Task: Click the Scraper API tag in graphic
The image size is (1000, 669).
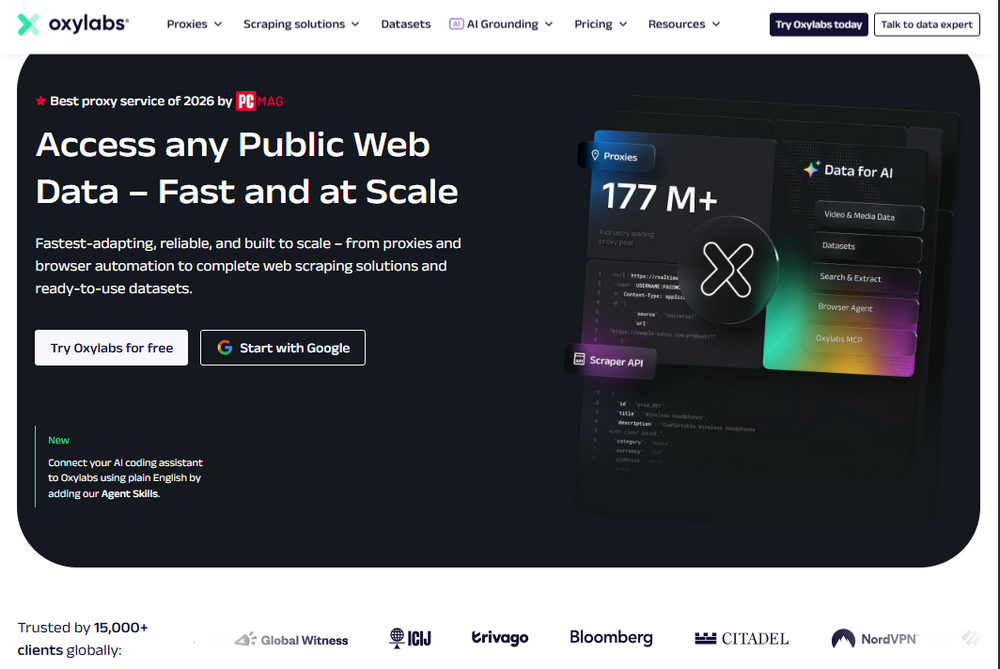Action: tap(610, 360)
